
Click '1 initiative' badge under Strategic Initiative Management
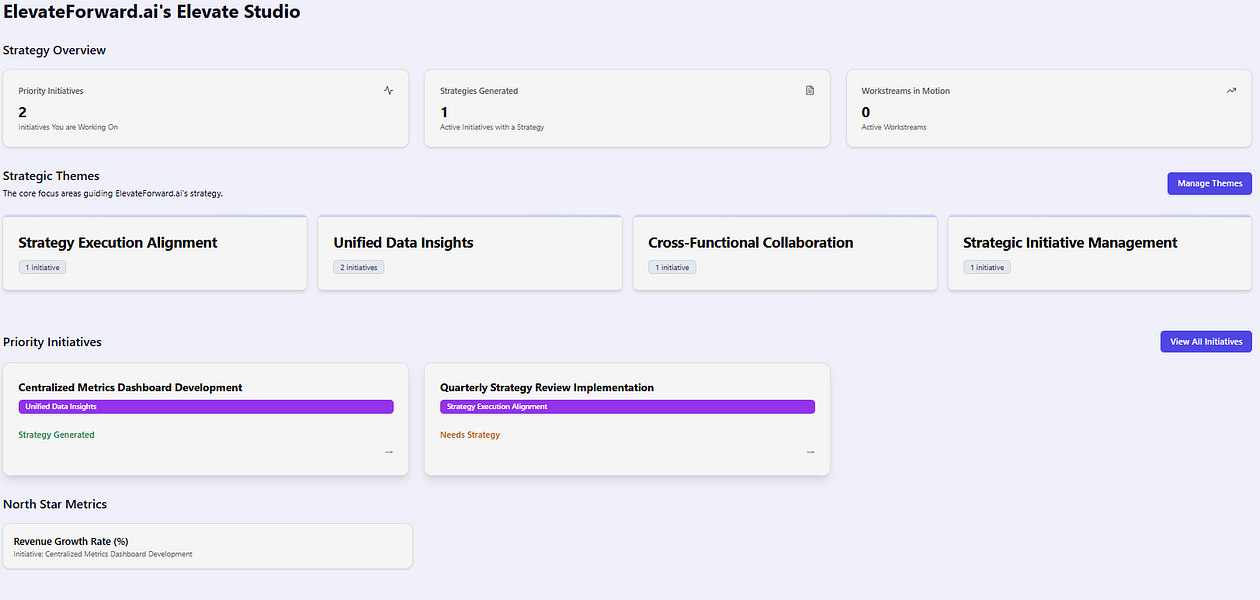pyautogui.click(x=987, y=267)
